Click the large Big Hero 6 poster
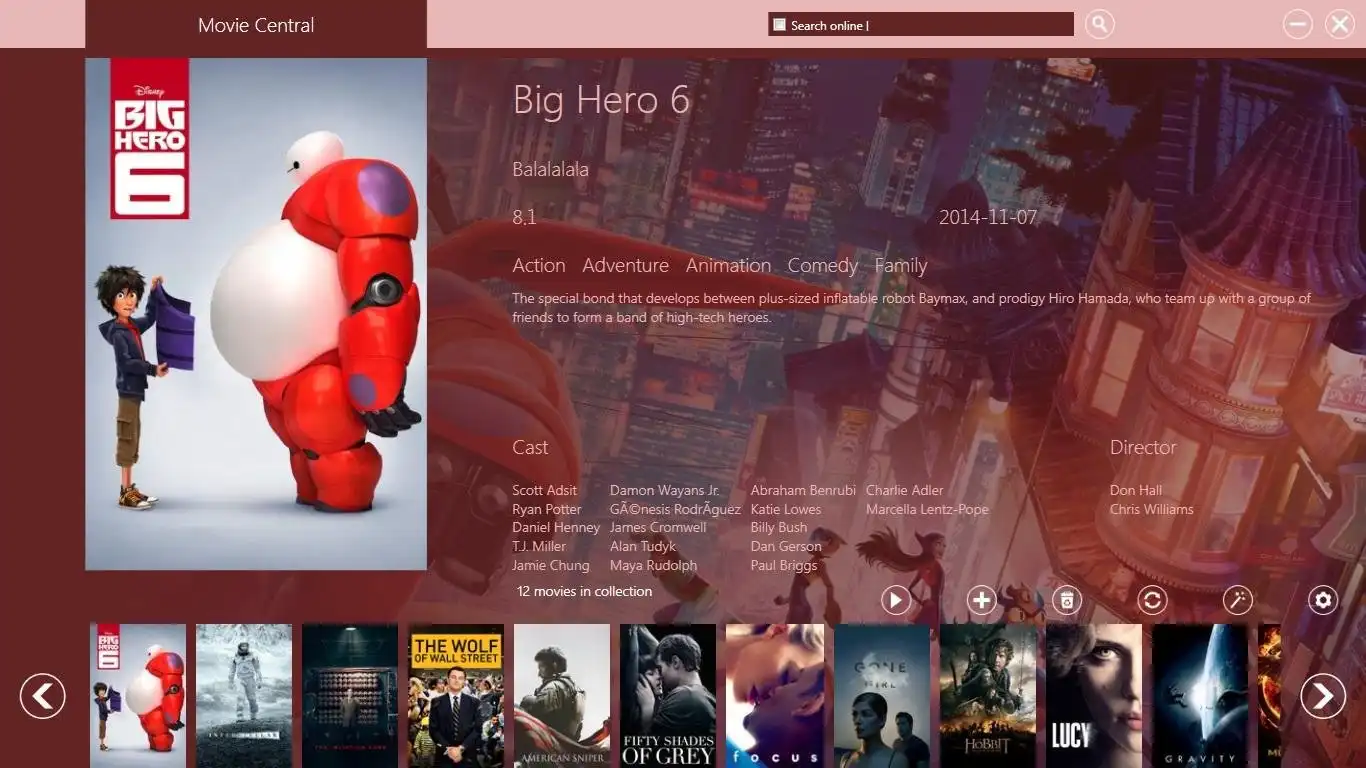 tap(256, 314)
